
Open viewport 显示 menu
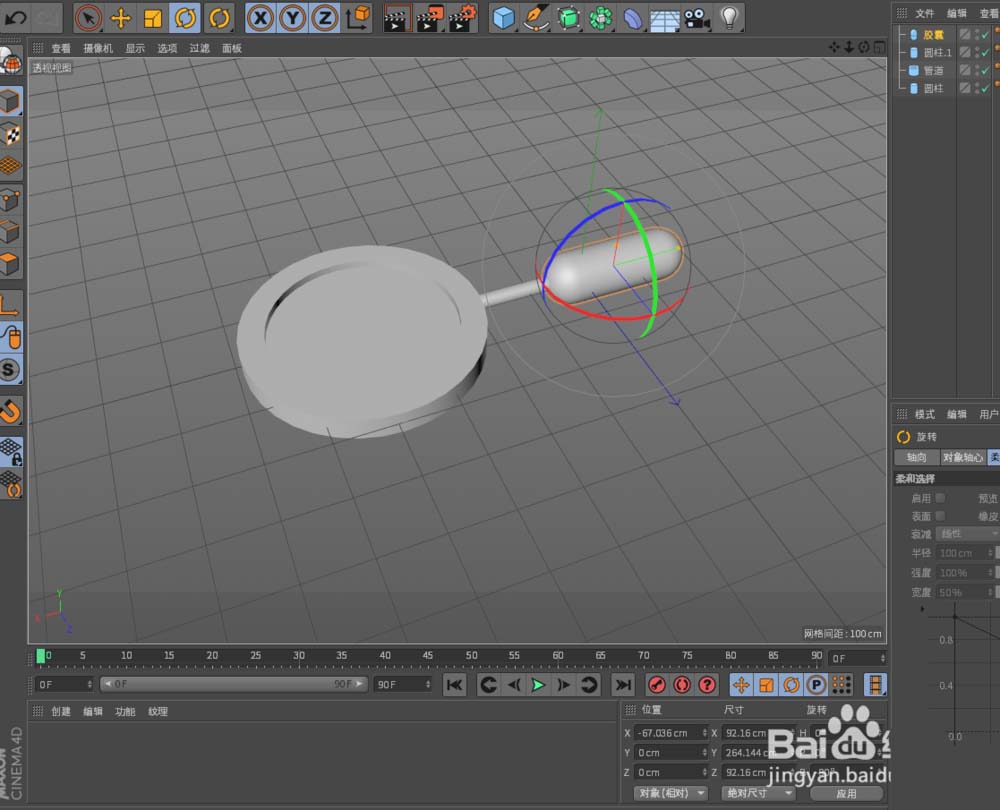[135, 48]
